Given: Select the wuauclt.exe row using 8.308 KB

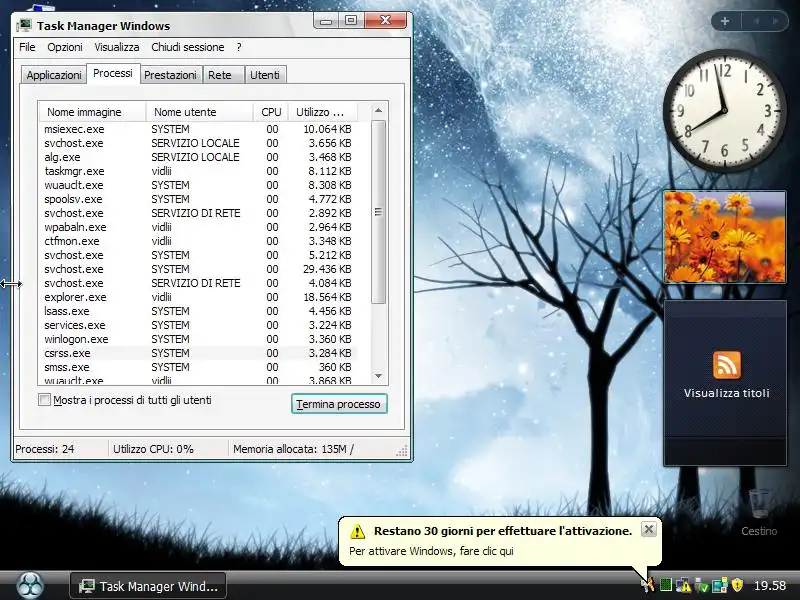Looking at the screenshot, I should coord(198,185).
